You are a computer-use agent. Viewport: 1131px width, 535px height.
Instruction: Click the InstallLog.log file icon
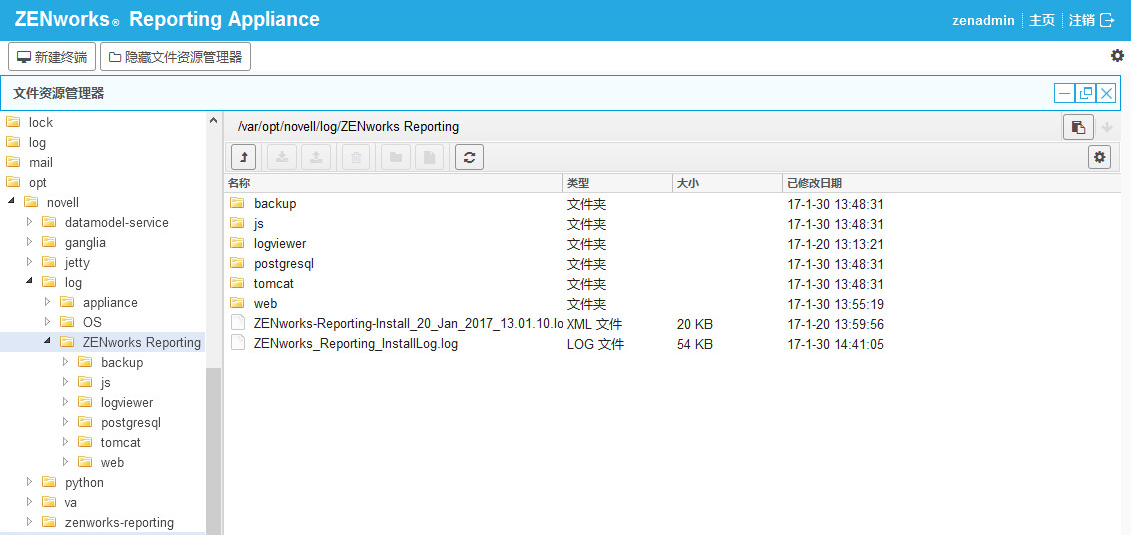(237, 343)
